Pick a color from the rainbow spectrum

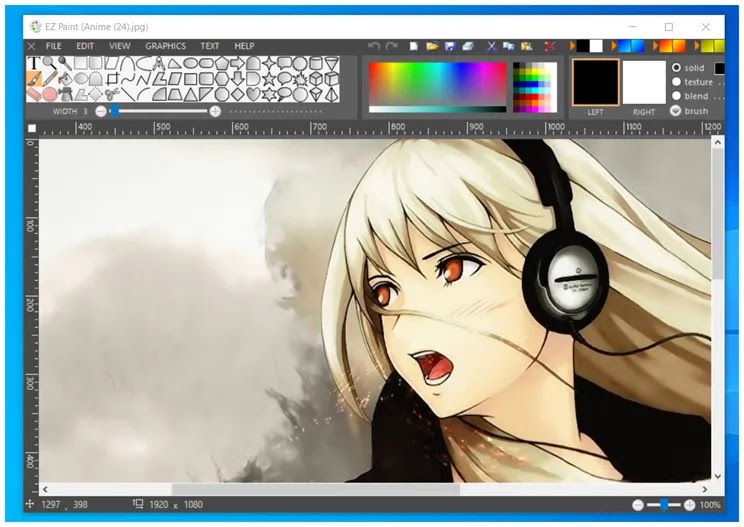(437, 83)
